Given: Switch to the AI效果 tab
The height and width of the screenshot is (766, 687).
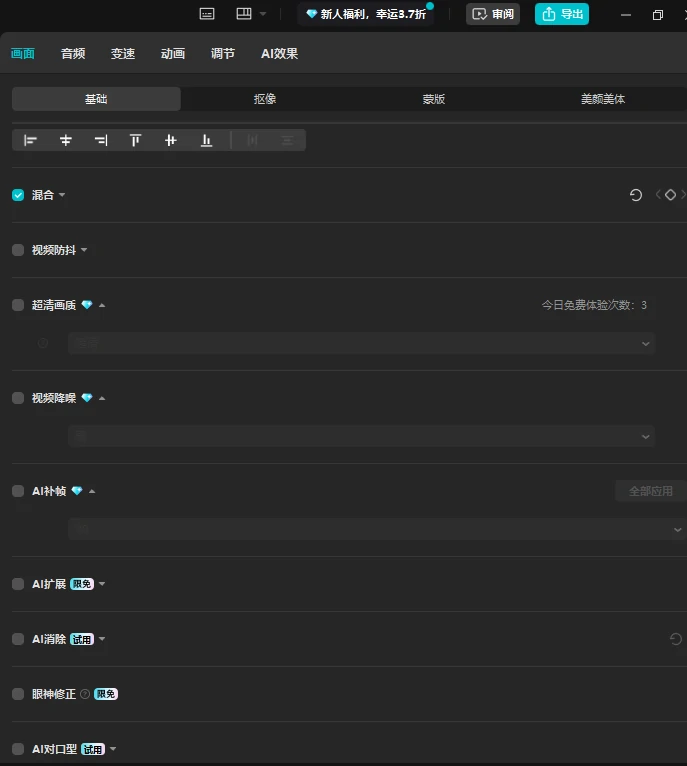Looking at the screenshot, I should click(x=279, y=53).
